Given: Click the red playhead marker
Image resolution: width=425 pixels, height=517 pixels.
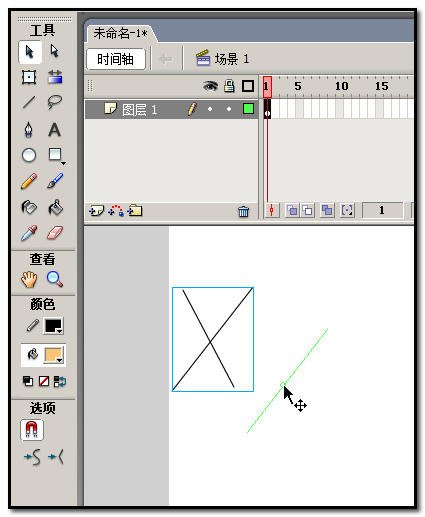Looking at the screenshot, I should tap(267, 87).
